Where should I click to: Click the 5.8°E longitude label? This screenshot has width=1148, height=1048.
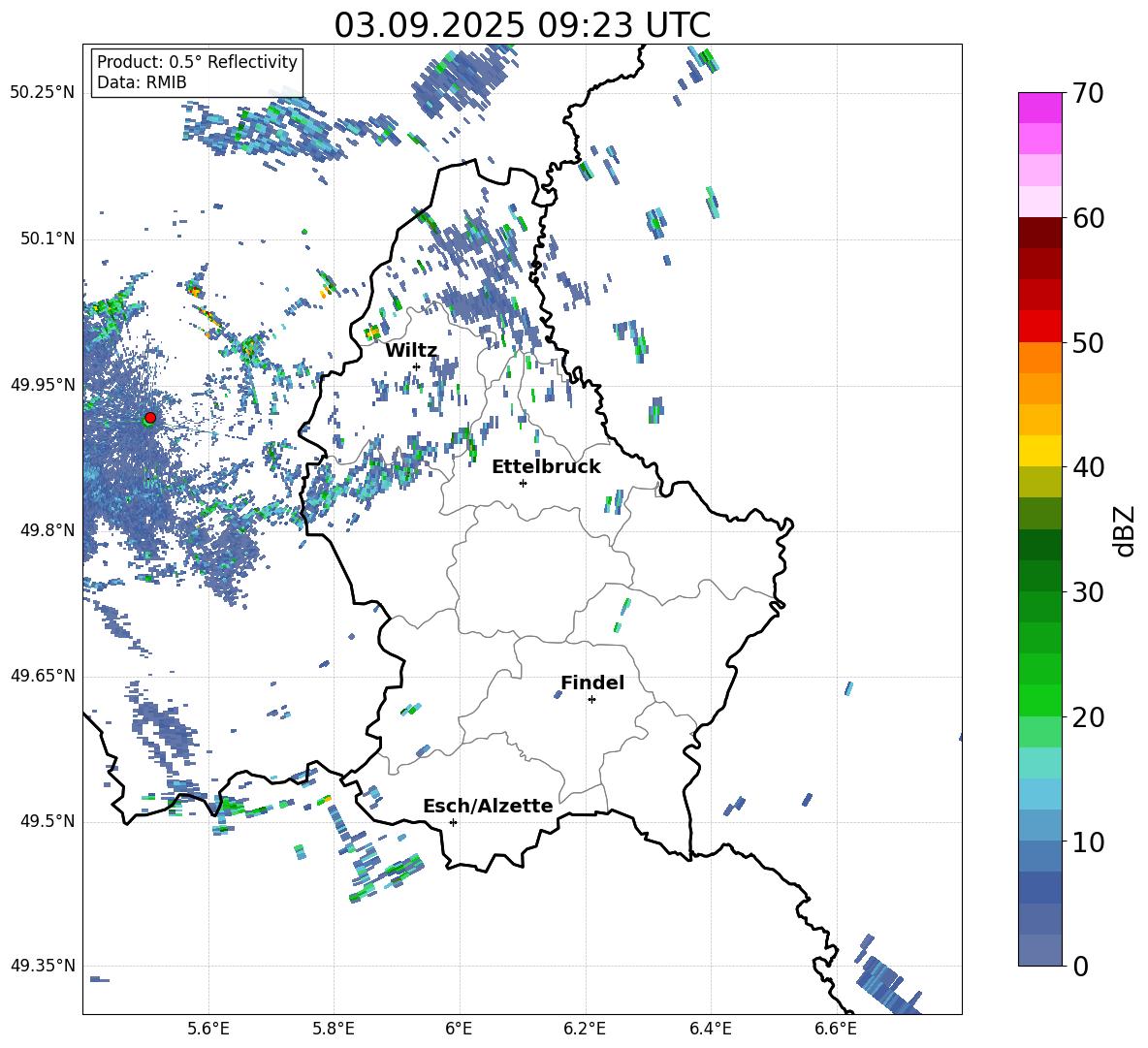(334, 1030)
